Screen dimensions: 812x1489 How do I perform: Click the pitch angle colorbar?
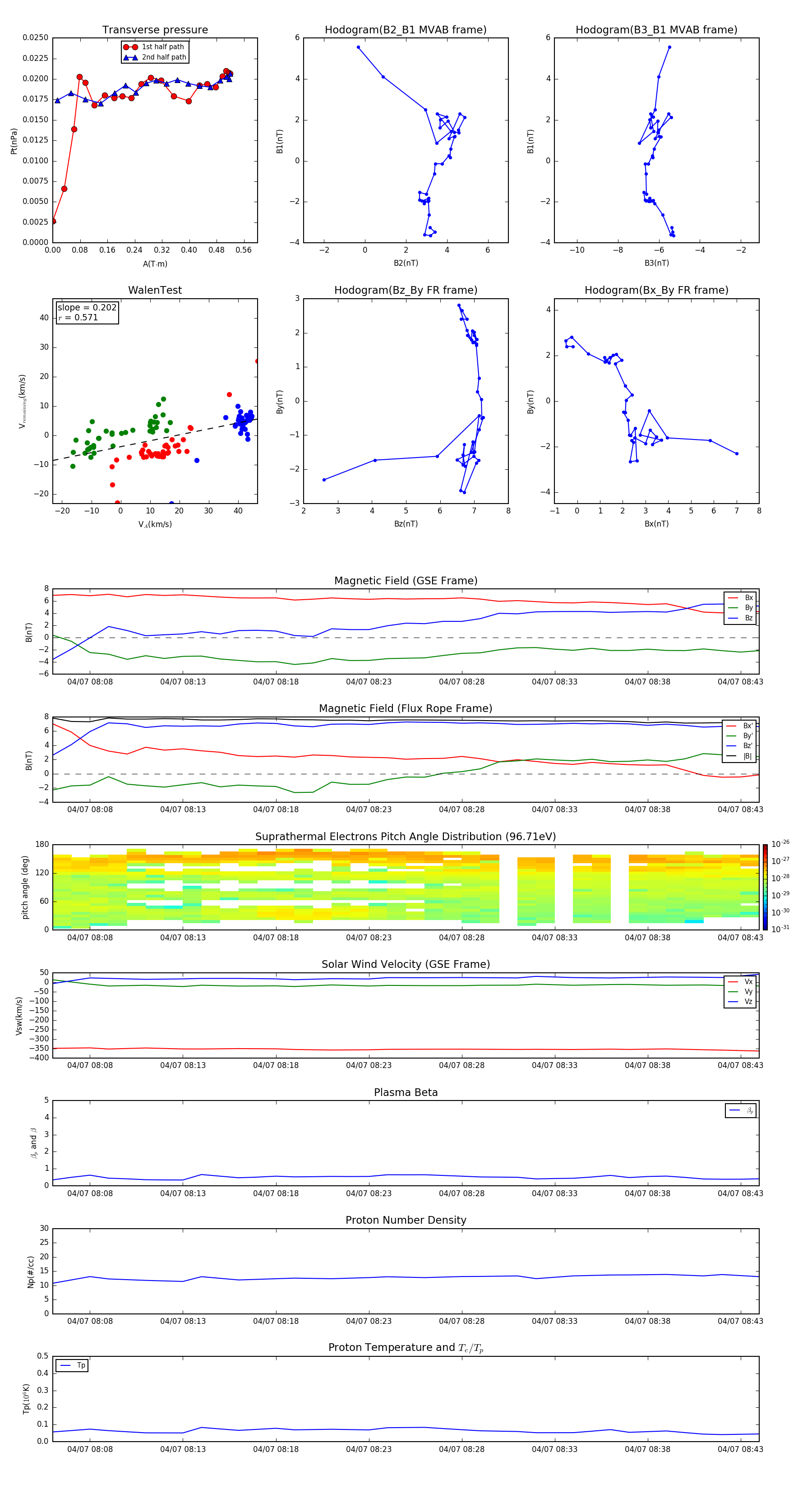765,887
